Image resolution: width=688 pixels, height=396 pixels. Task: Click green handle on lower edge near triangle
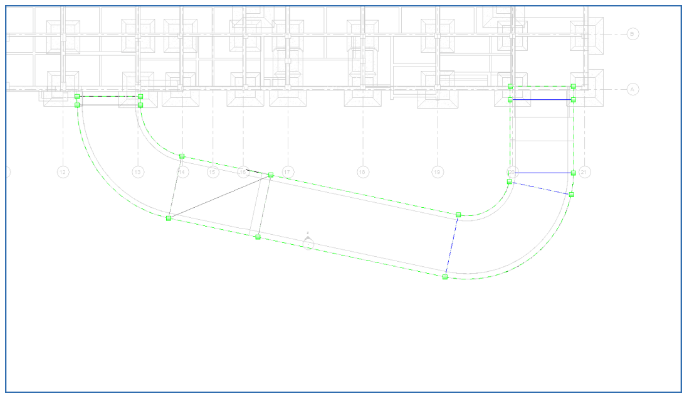click(258, 237)
